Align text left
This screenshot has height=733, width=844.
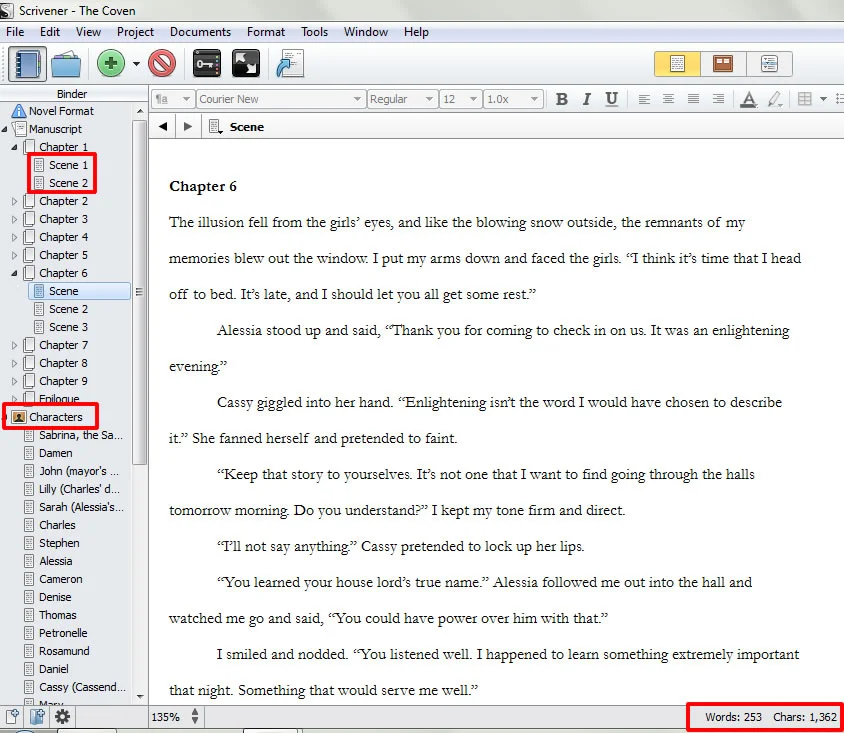click(x=644, y=99)
